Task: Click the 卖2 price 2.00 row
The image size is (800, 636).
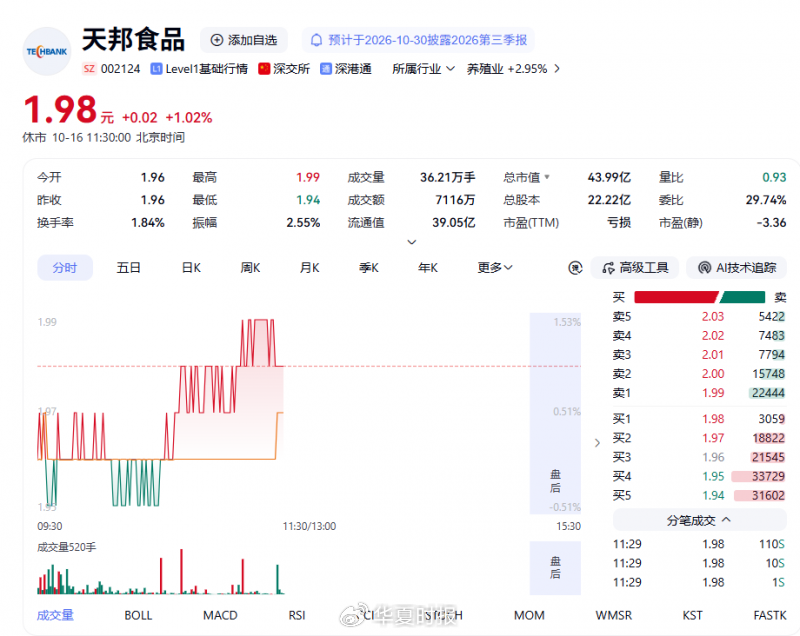Action: tap(698, 374)
